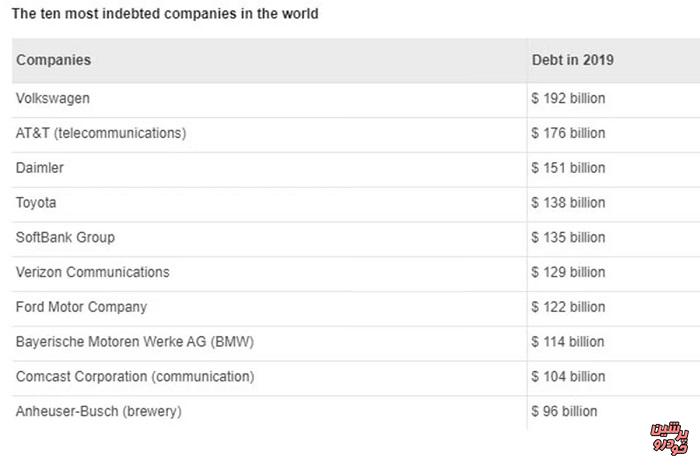Click the $ 176 billion debt value
700x466 pixels.
[x=568, y=133]
